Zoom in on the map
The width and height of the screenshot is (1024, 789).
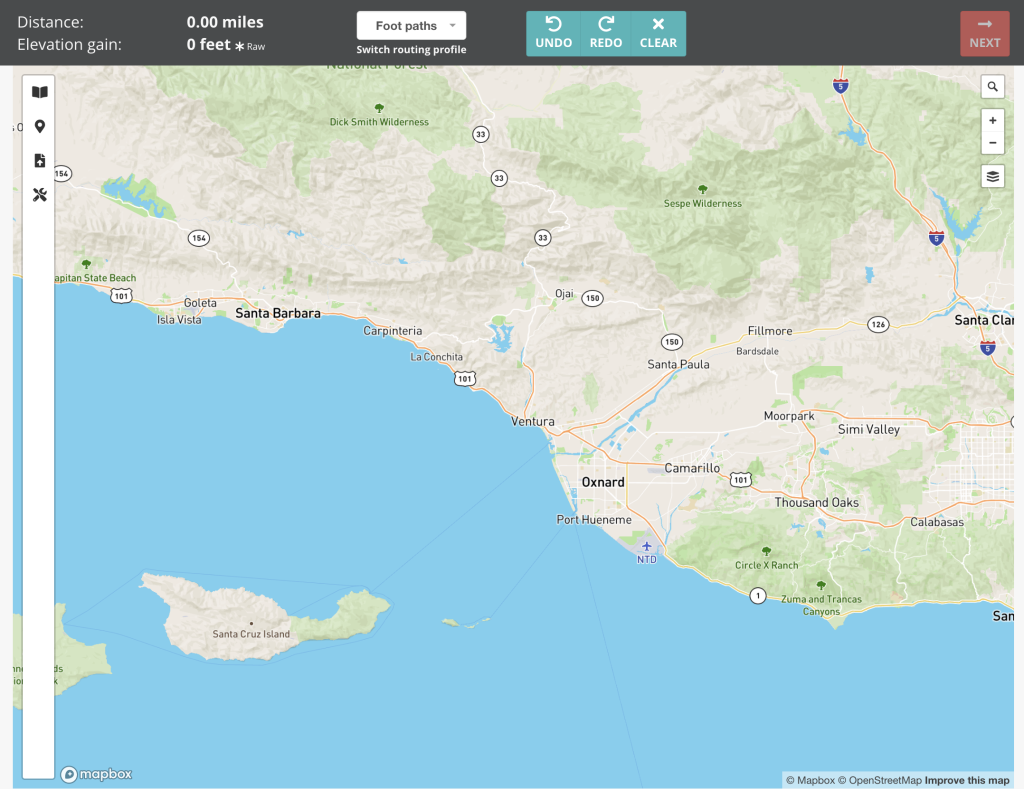pos(993,120)
